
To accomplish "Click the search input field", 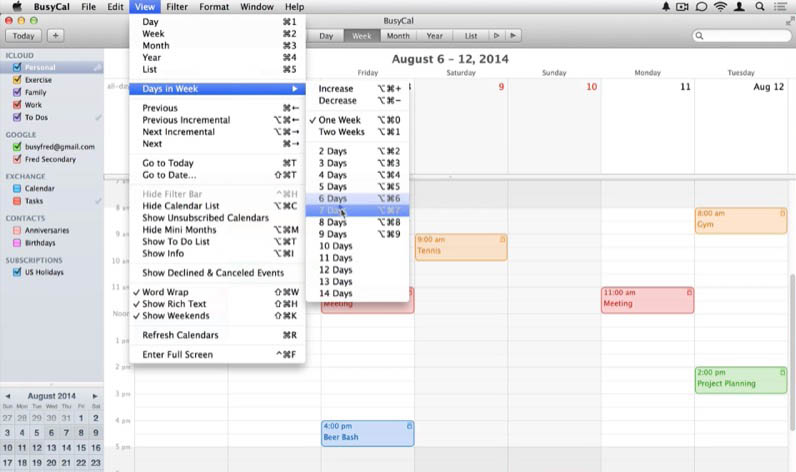I will (x=745, y=36).
